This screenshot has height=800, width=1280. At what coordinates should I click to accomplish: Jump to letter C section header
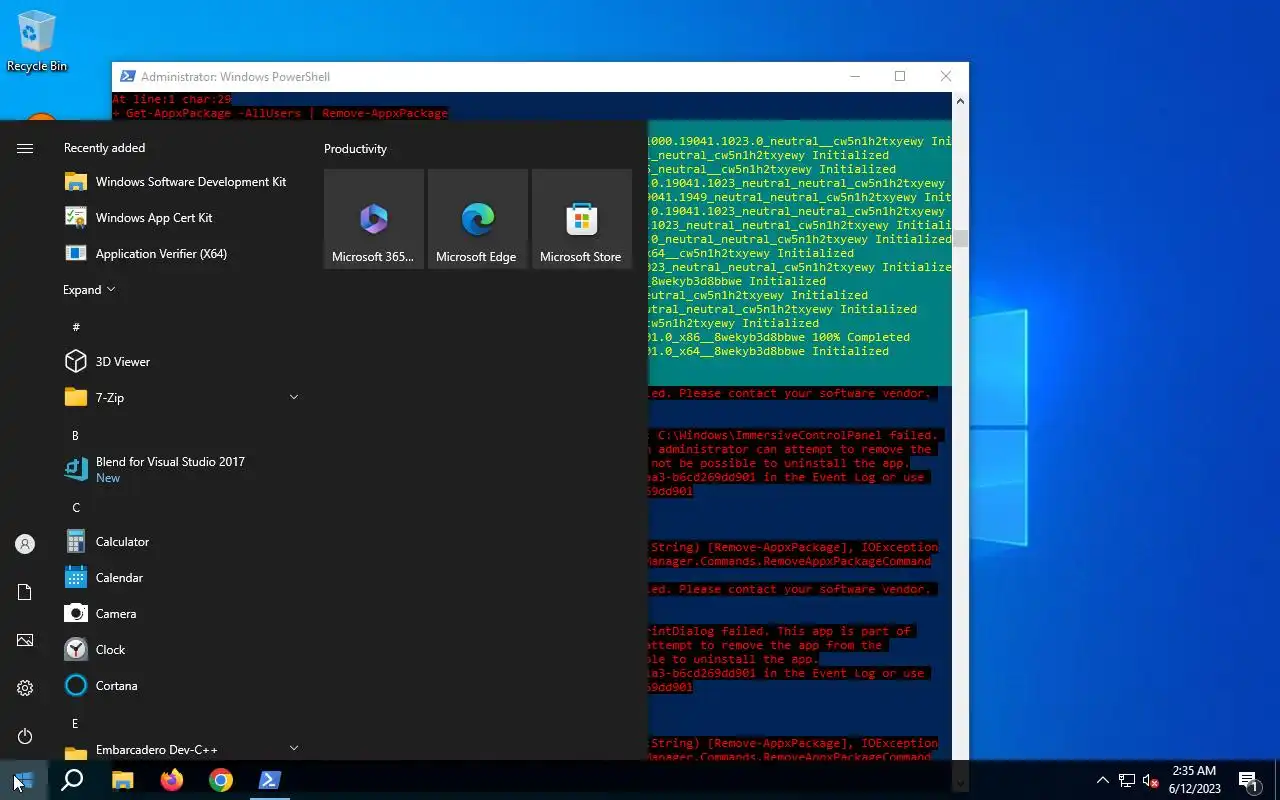(76, 507)
